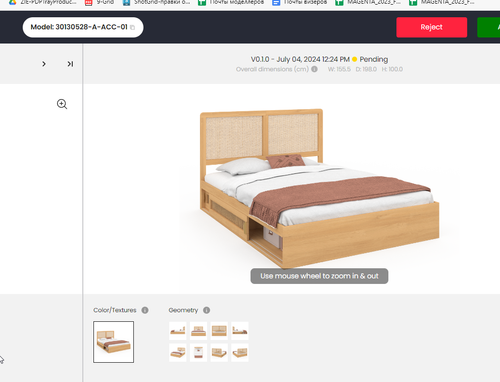
Task: Open info icon next to Color/Textures
Action: pyautogui.click(x=145, y=310)
